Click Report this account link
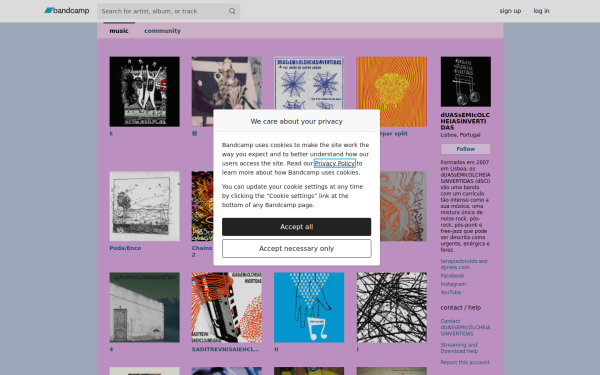The image size is (600, 375). [465, 362]
